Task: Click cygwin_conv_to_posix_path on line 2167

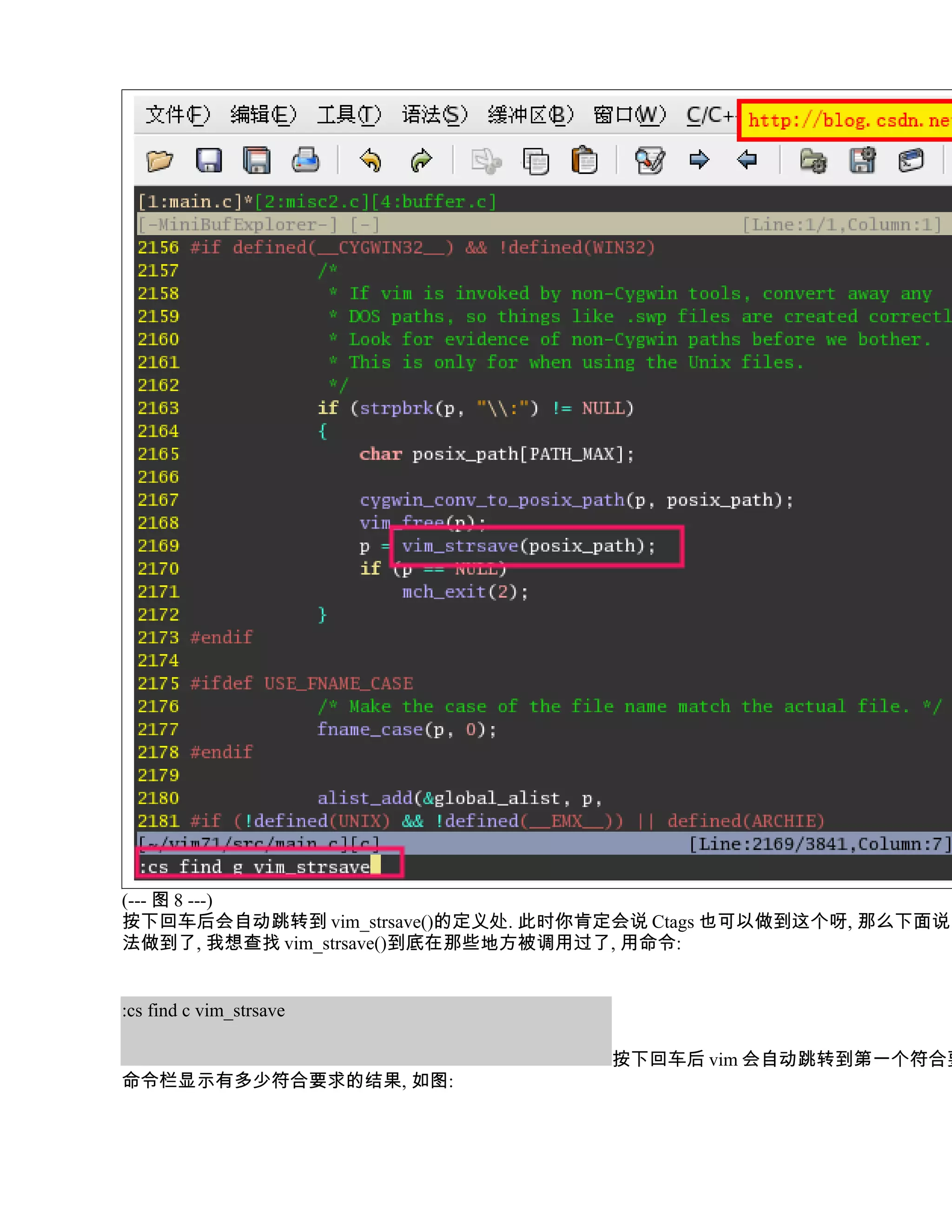Action: [492, 500]
